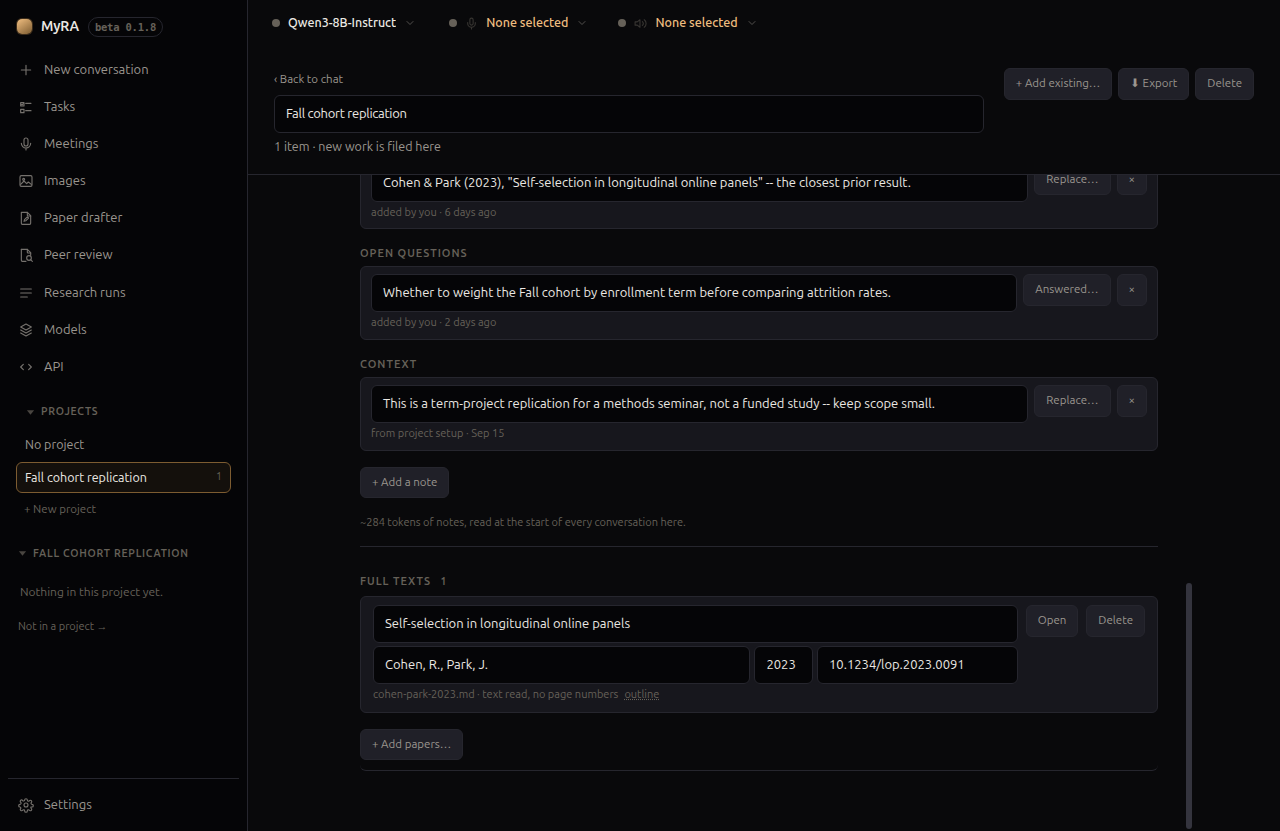Collapse the PROJECTS section
This screenshot has width=1280, height=831.
[x=31, y=412]
